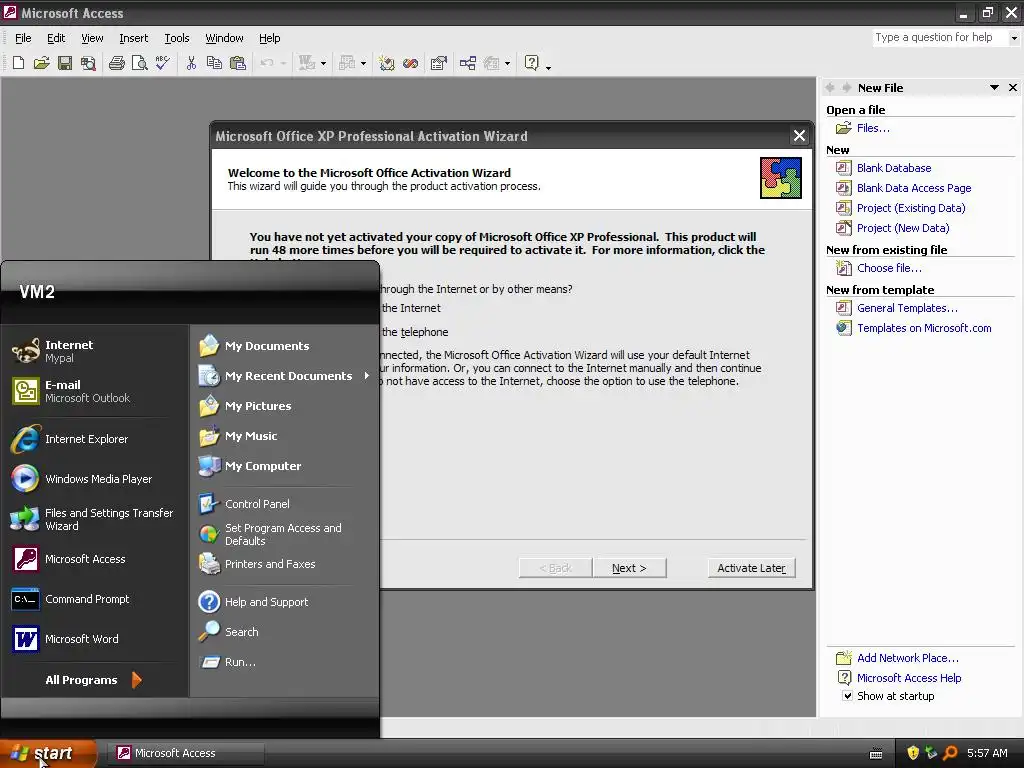Click the OfficeLinks toolbar icon

click(x=306, y=63)
